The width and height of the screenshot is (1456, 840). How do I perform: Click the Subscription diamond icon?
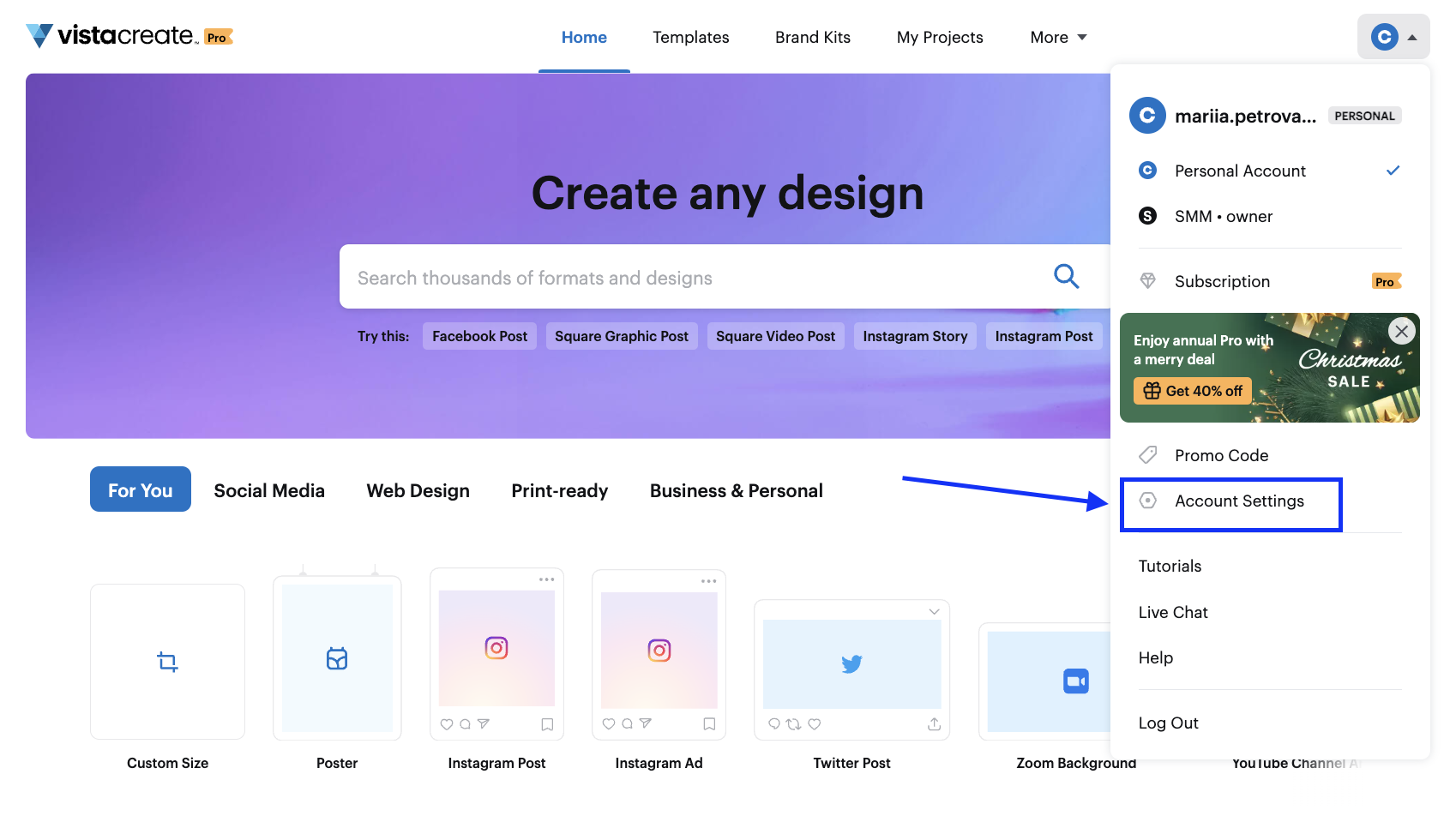[x=1147, y=280]
